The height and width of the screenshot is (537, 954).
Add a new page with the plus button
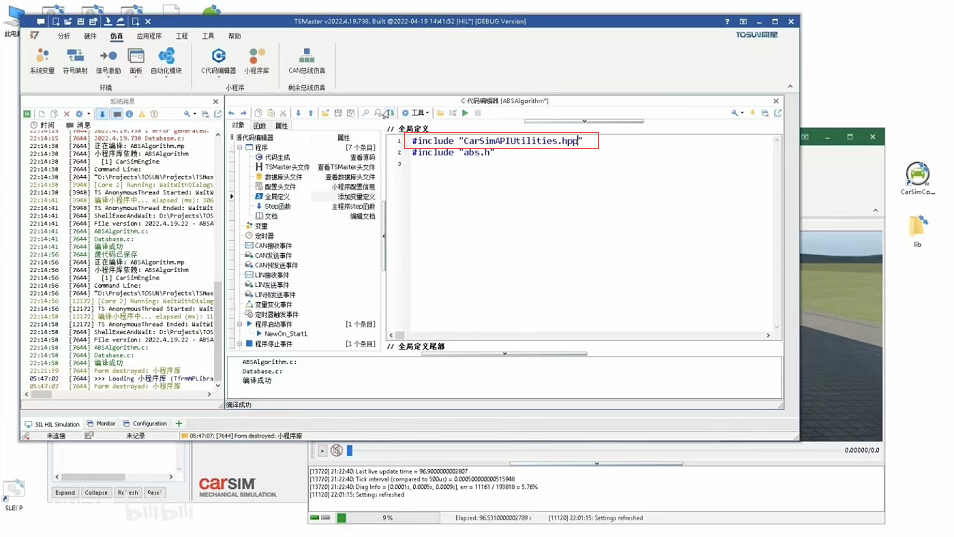tap(179, 423)
